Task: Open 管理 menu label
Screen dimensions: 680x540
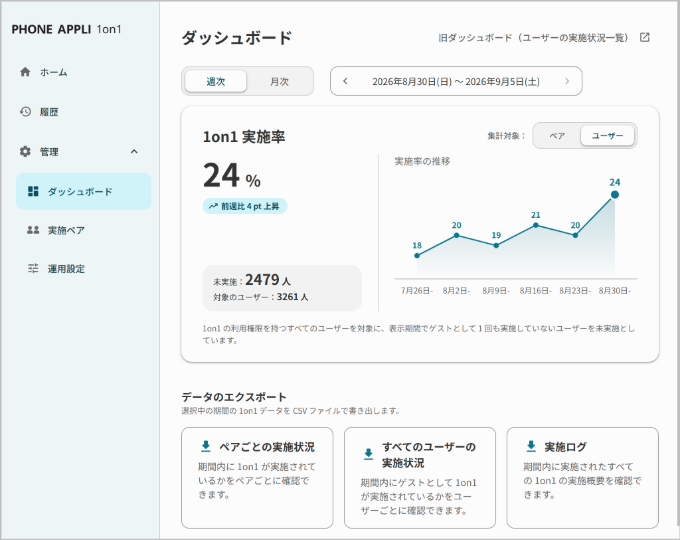Action: click(x=49, y=152)
